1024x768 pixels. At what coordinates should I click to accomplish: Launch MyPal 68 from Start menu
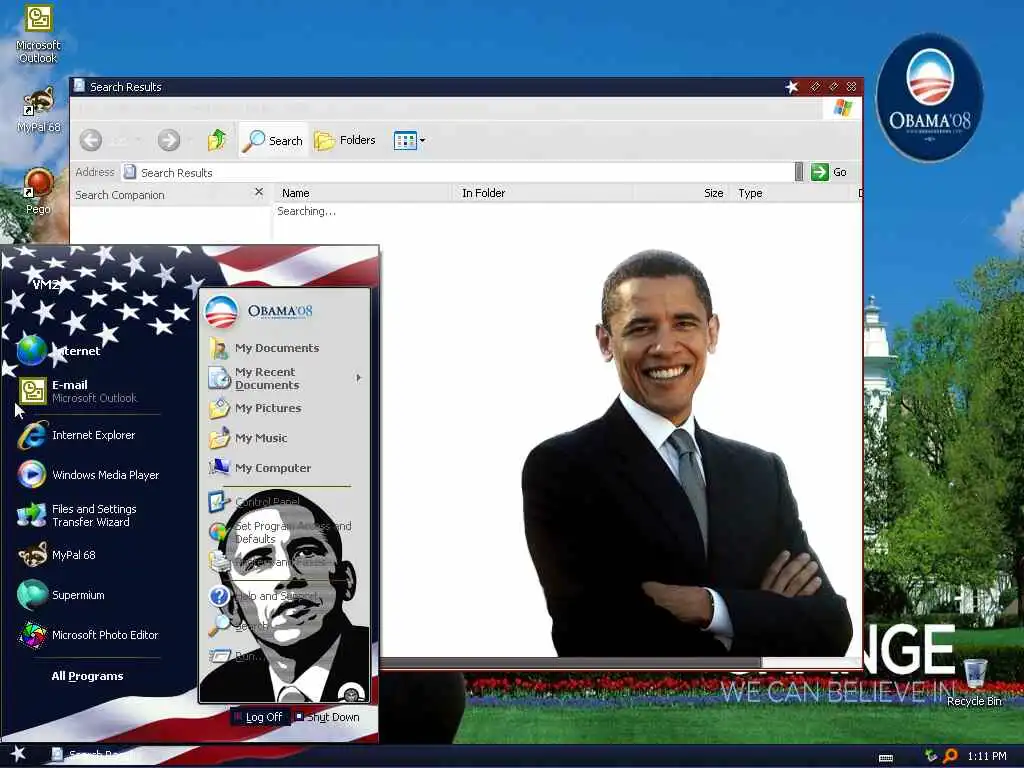point(57,555)
